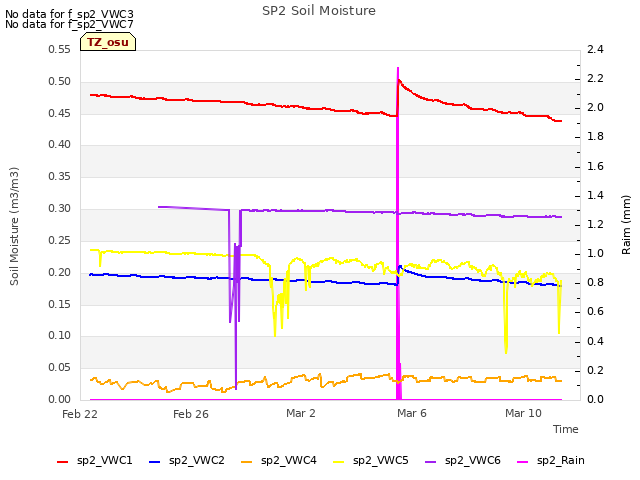Click the 0.8 right axis tick label
This screenshot has height=480, width=640.
595,282
